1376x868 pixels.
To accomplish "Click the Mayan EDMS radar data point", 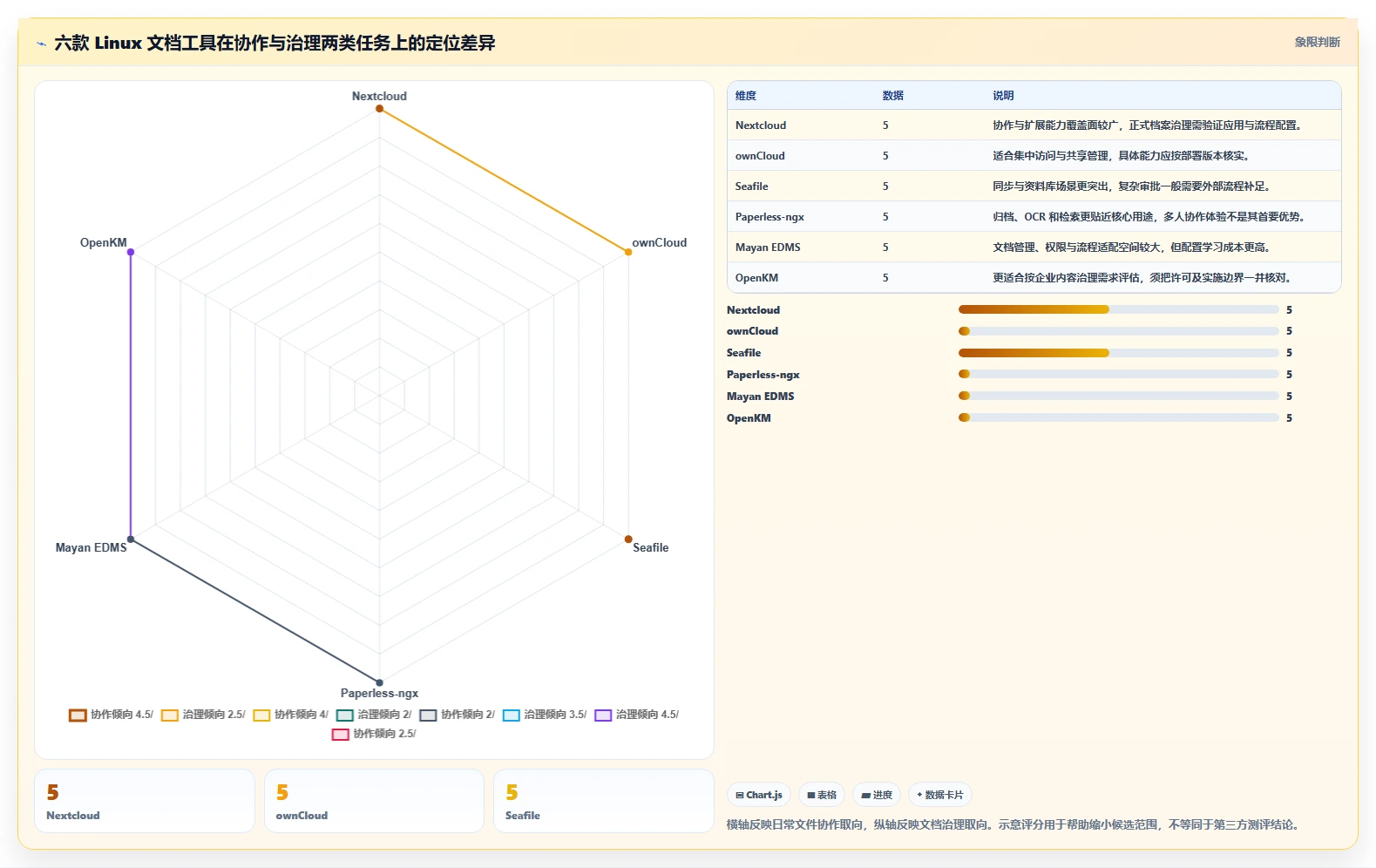I will coord(131,539).
